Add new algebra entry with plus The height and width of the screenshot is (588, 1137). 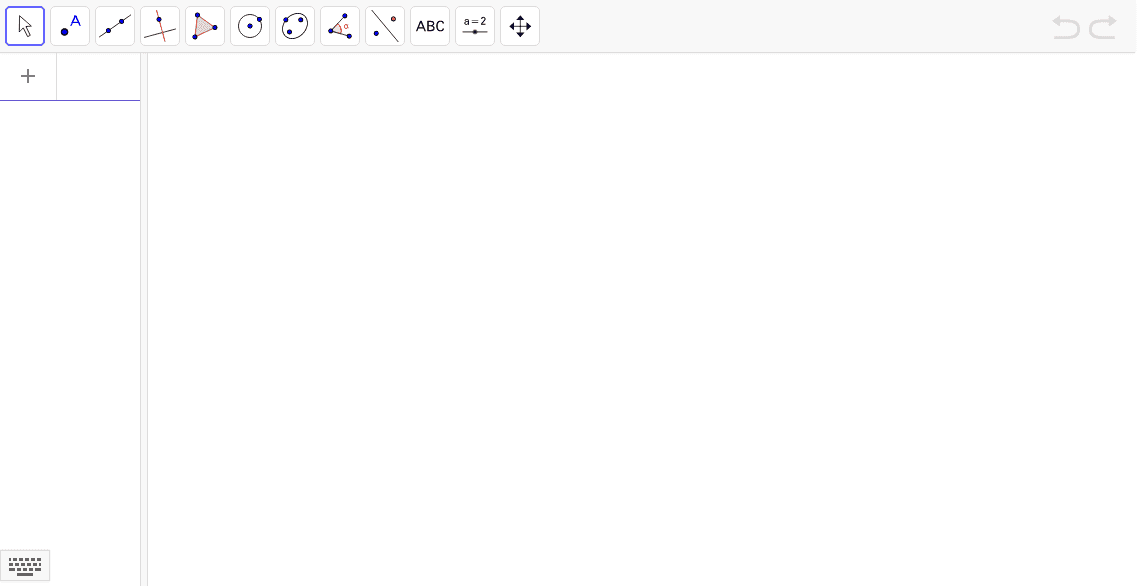click(x=28, y=76)
